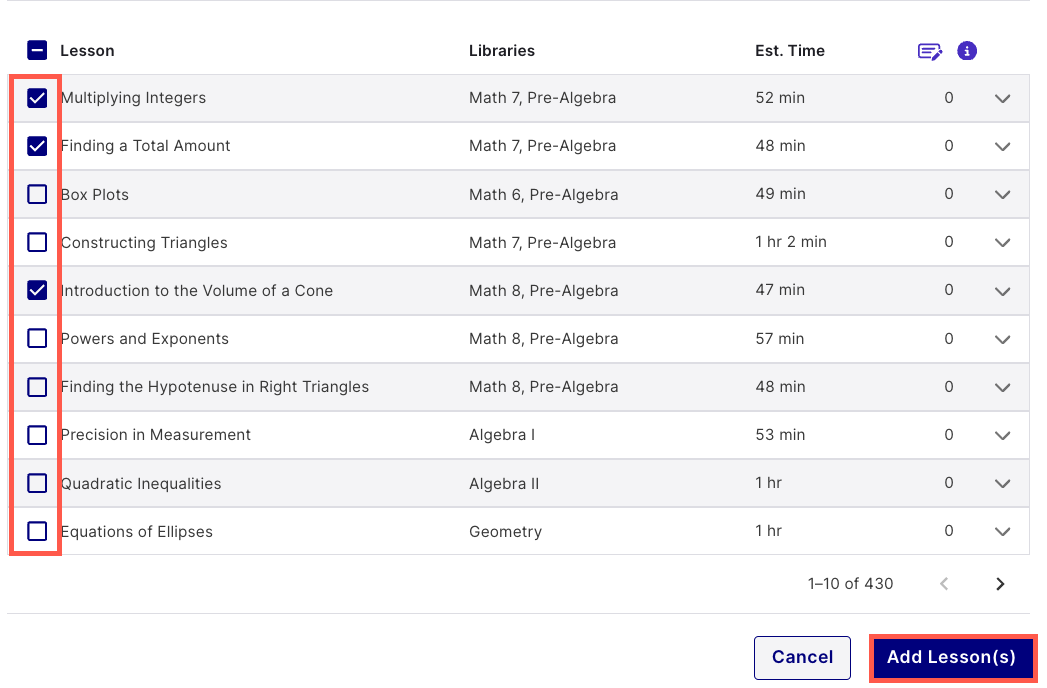Go to the next page of lessons

tap(1000, 583)
